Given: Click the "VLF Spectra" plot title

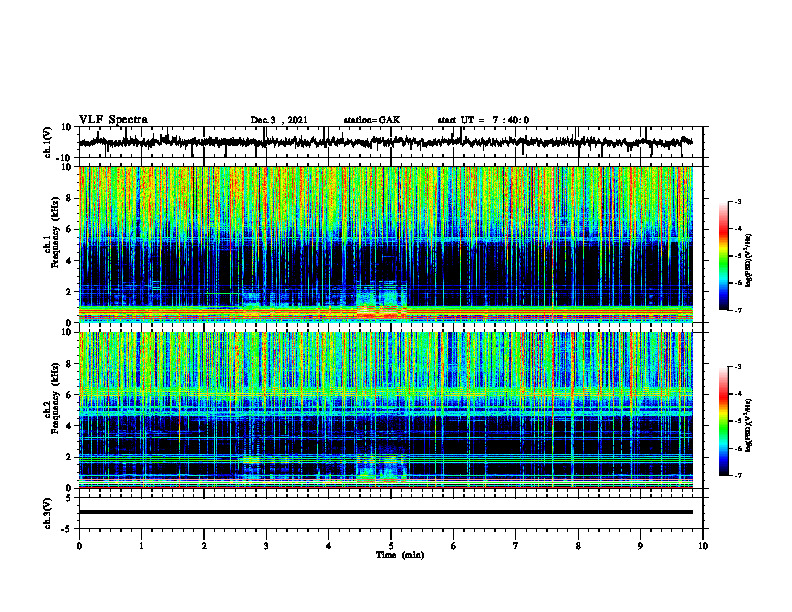Looking at the screenshot, I should click(113, 120).
